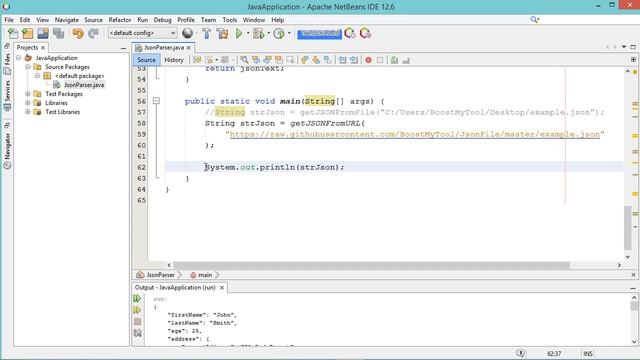Screen dimensions: 640x360
Task: Open the Profile Project dropdown arrow
Action: [x=289, y=33]
